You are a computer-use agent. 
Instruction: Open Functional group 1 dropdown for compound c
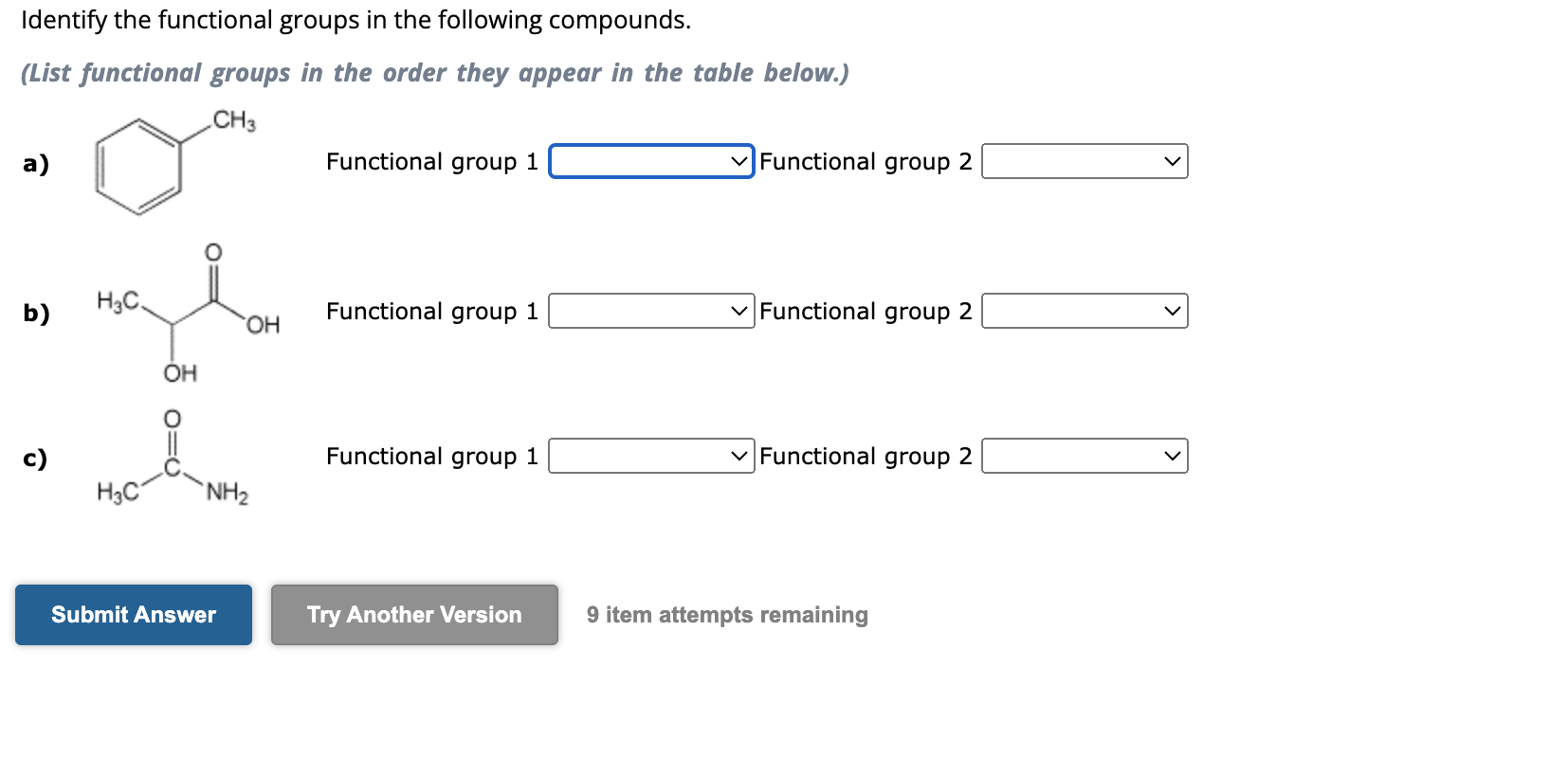coord(650,456)
